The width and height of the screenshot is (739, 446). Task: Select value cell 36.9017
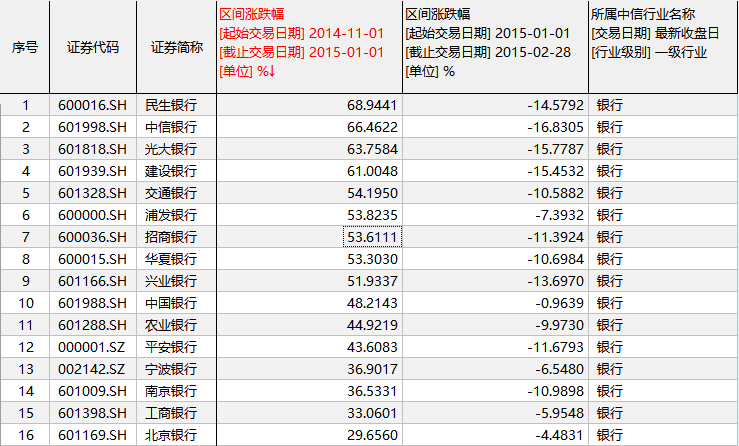point(310,369)
